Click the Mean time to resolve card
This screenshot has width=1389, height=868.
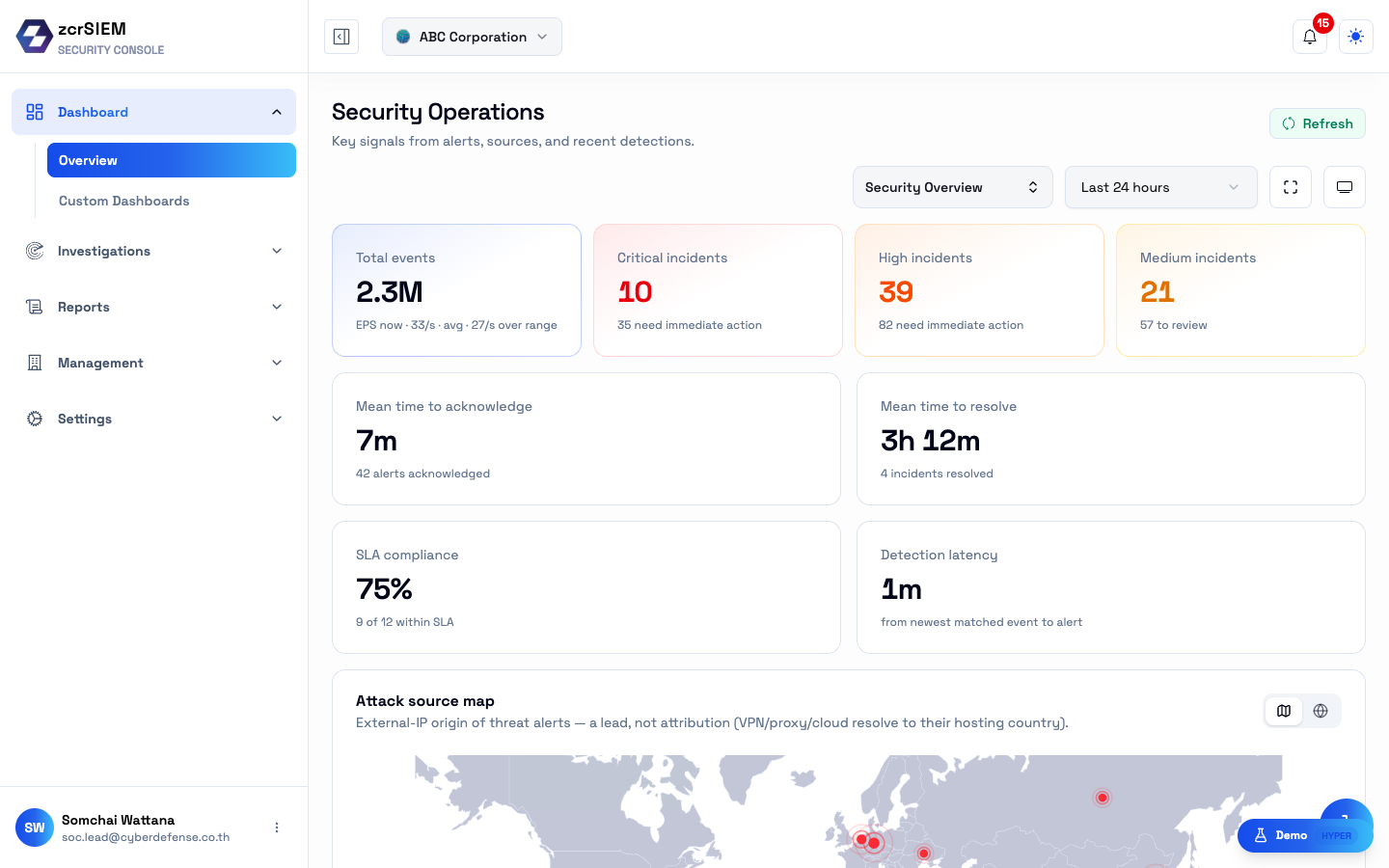[x=1111, y=439]
